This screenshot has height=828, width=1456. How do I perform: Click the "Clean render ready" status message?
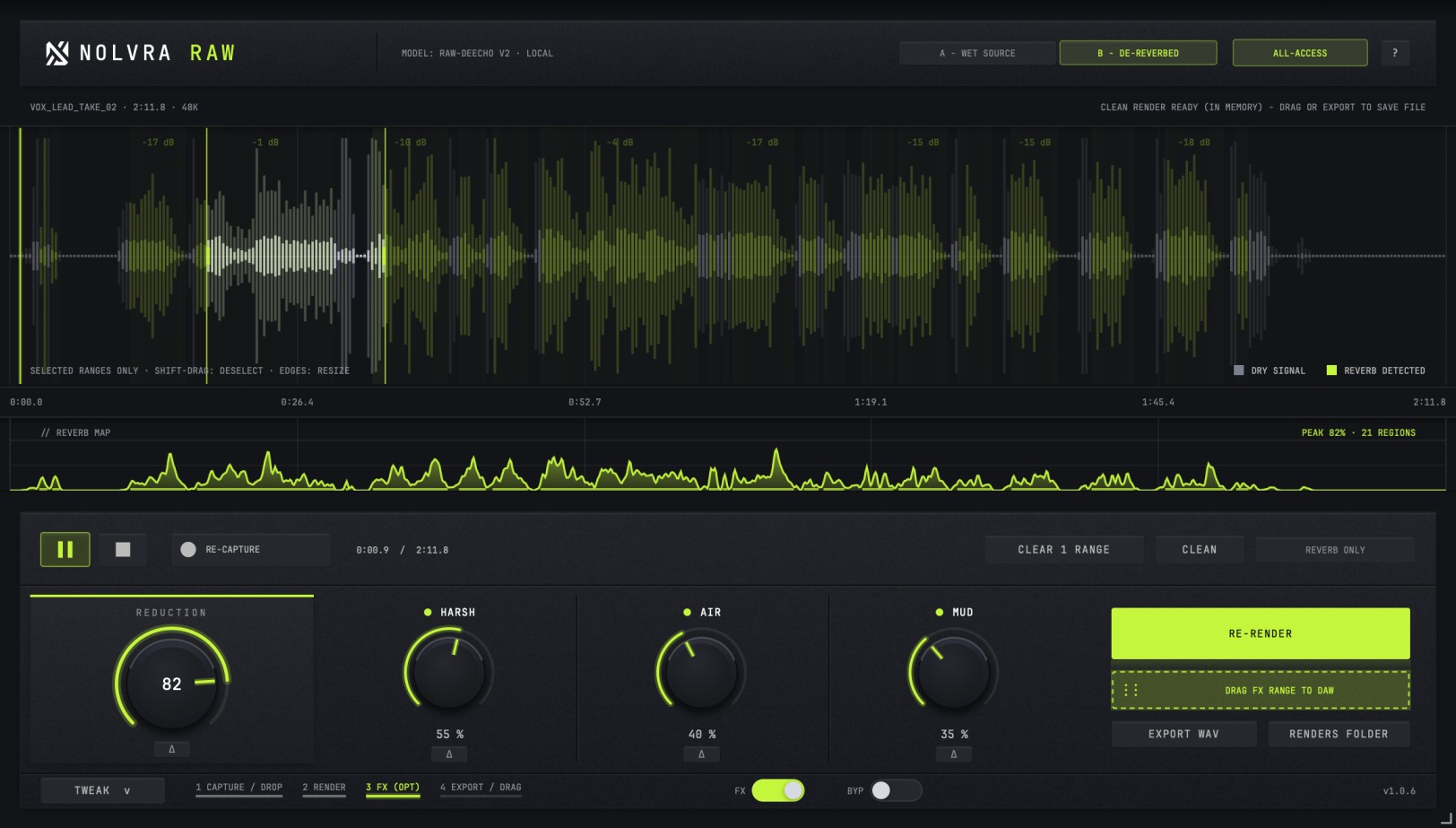pyautogui.click(x=1263, y=107)
